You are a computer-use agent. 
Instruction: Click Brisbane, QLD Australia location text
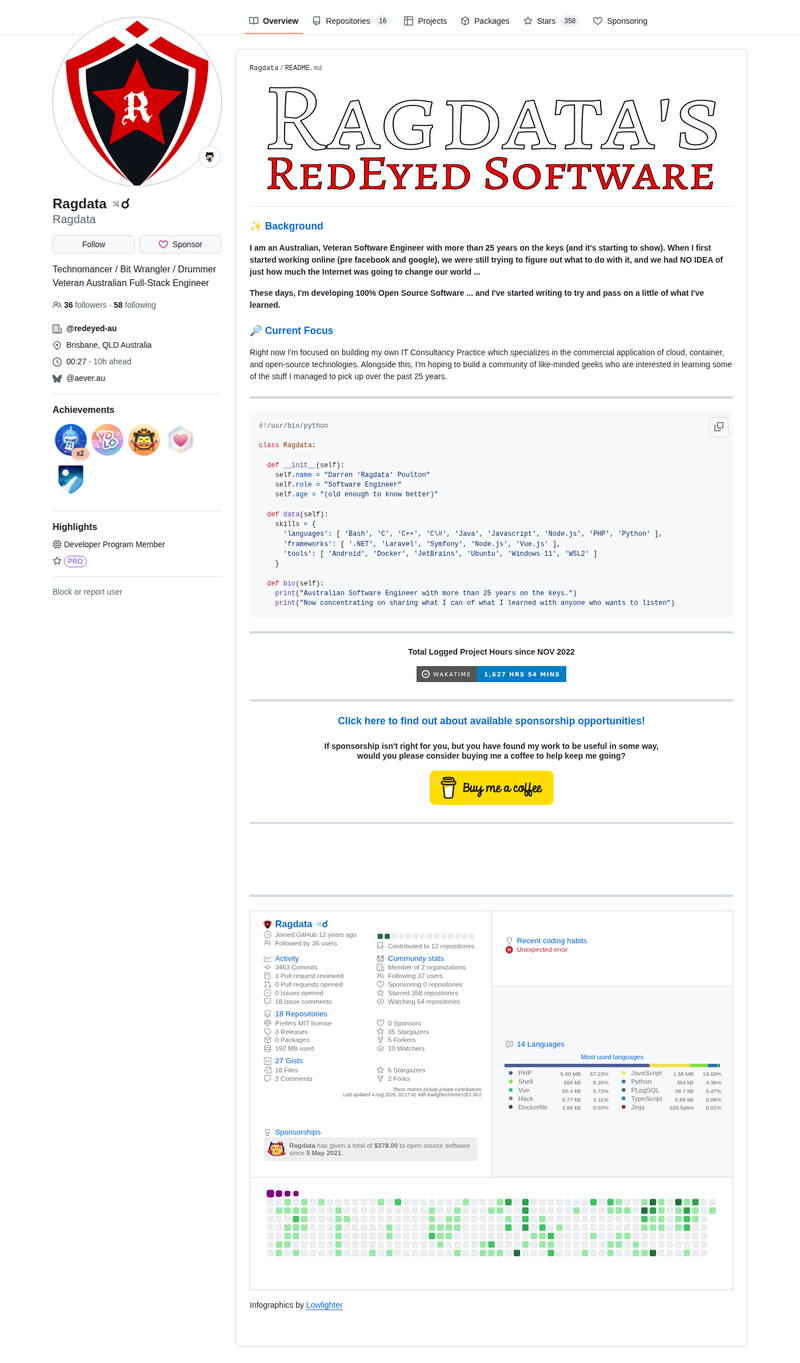tap(109, 345)
